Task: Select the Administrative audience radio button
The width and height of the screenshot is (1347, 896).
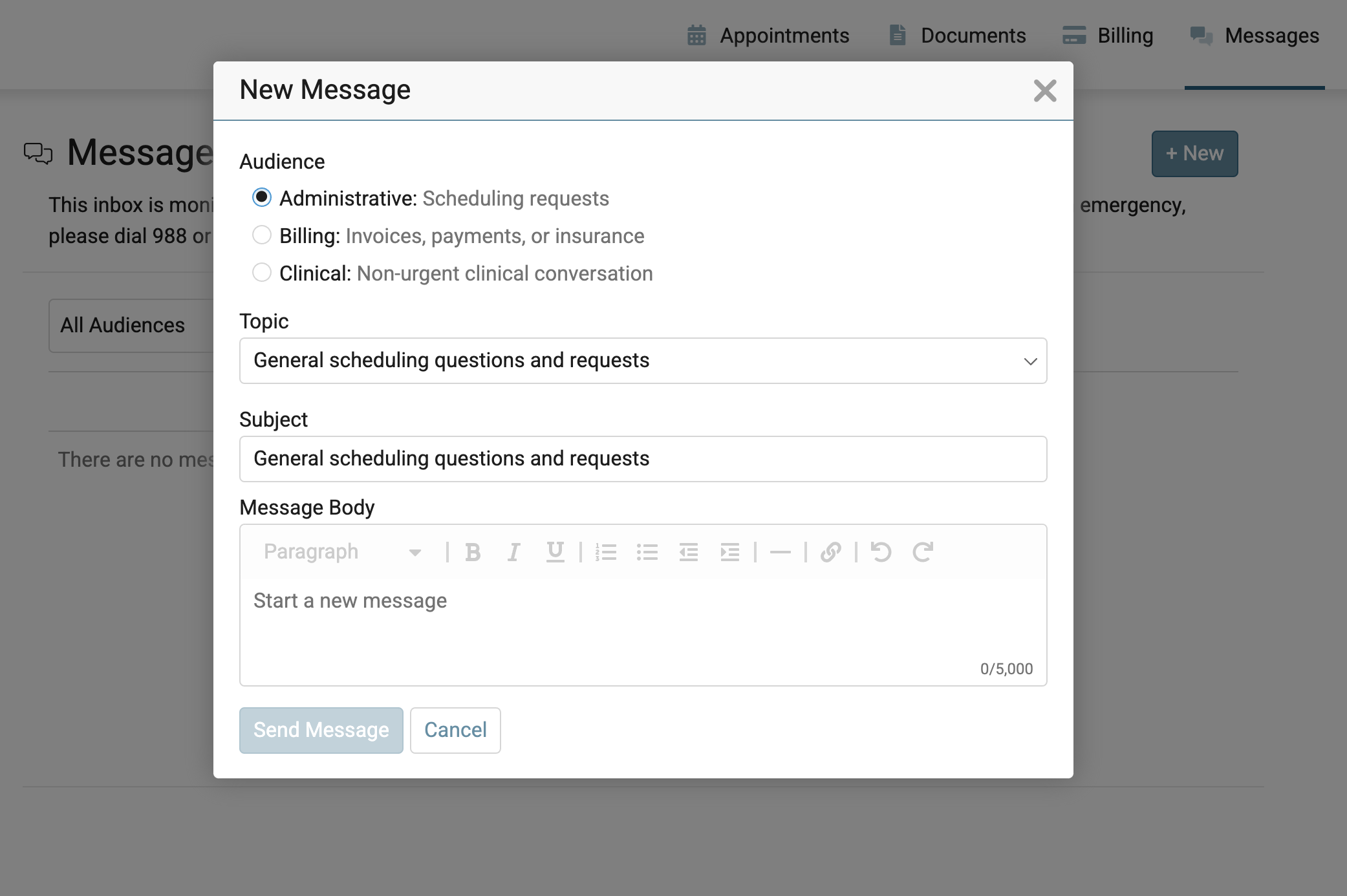Action: point(262,197)
